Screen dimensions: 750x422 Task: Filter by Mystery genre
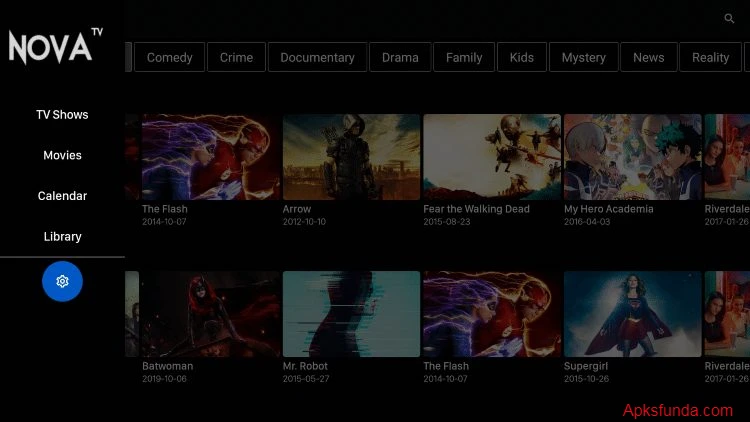tap(584, 57)
